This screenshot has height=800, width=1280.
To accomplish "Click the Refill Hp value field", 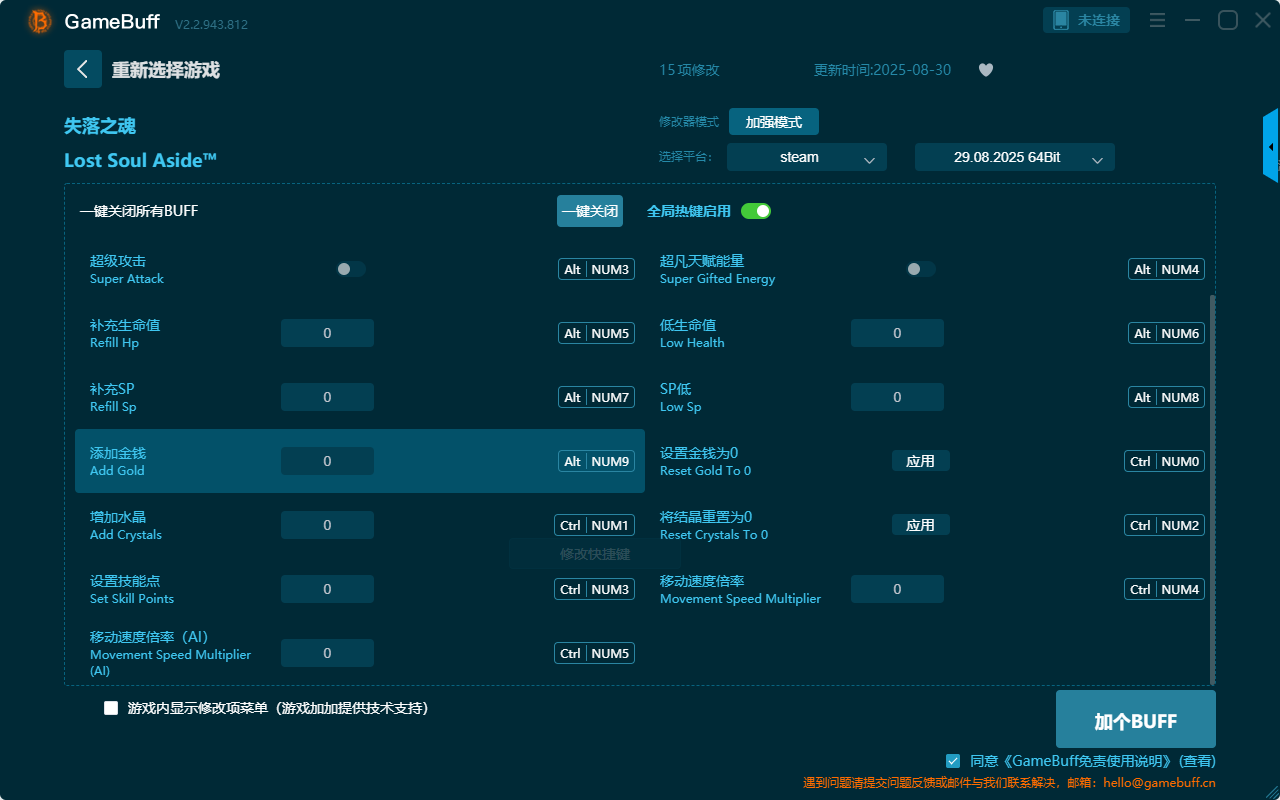I will pyautogui.click(x=327, y=333).
